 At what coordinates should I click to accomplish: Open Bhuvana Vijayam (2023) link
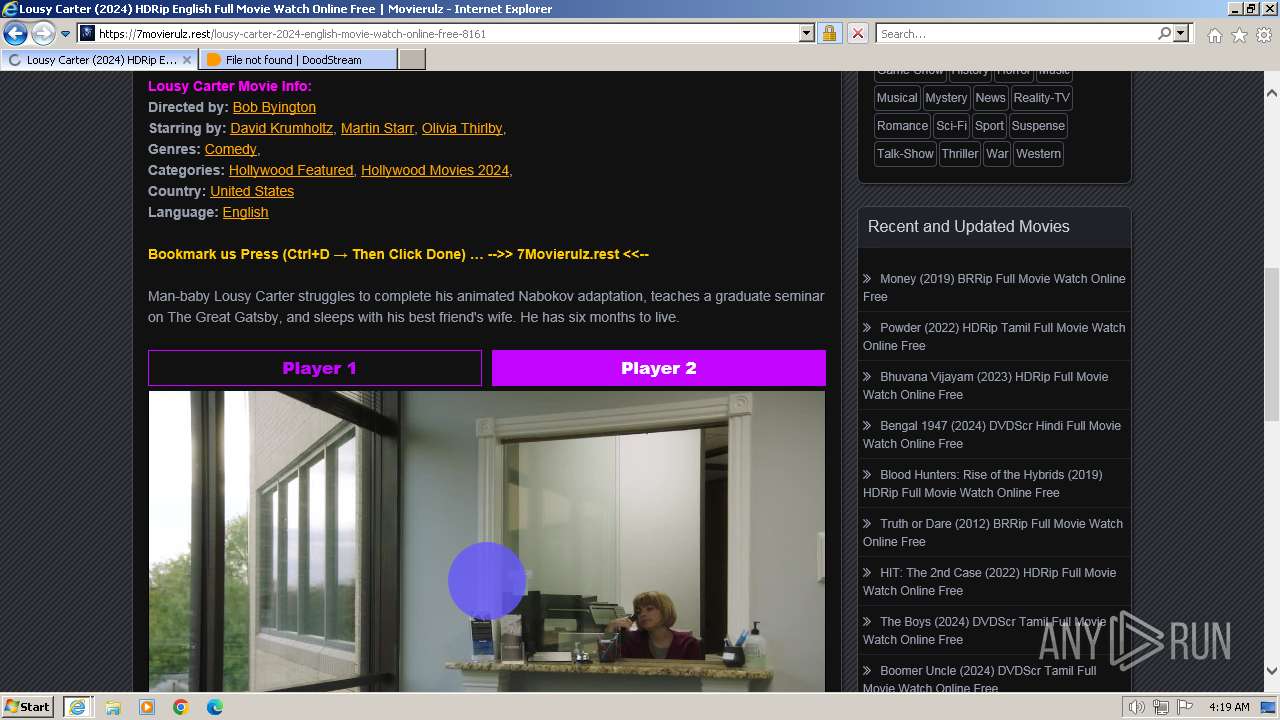point(986,385)
